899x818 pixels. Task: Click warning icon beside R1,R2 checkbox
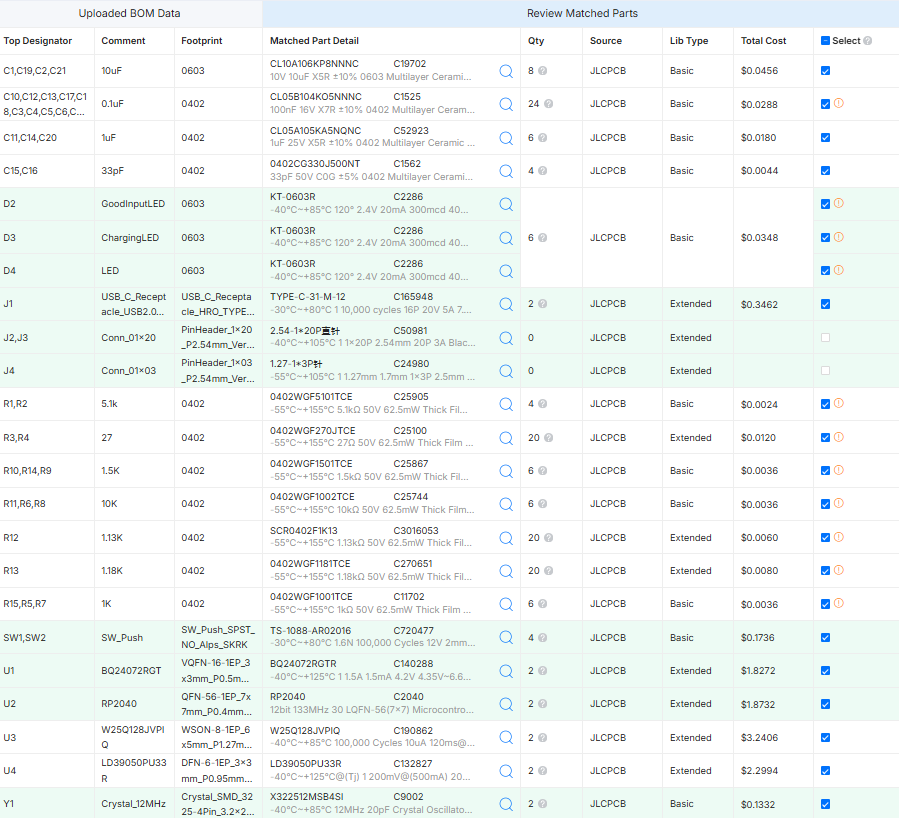(838, 403)
